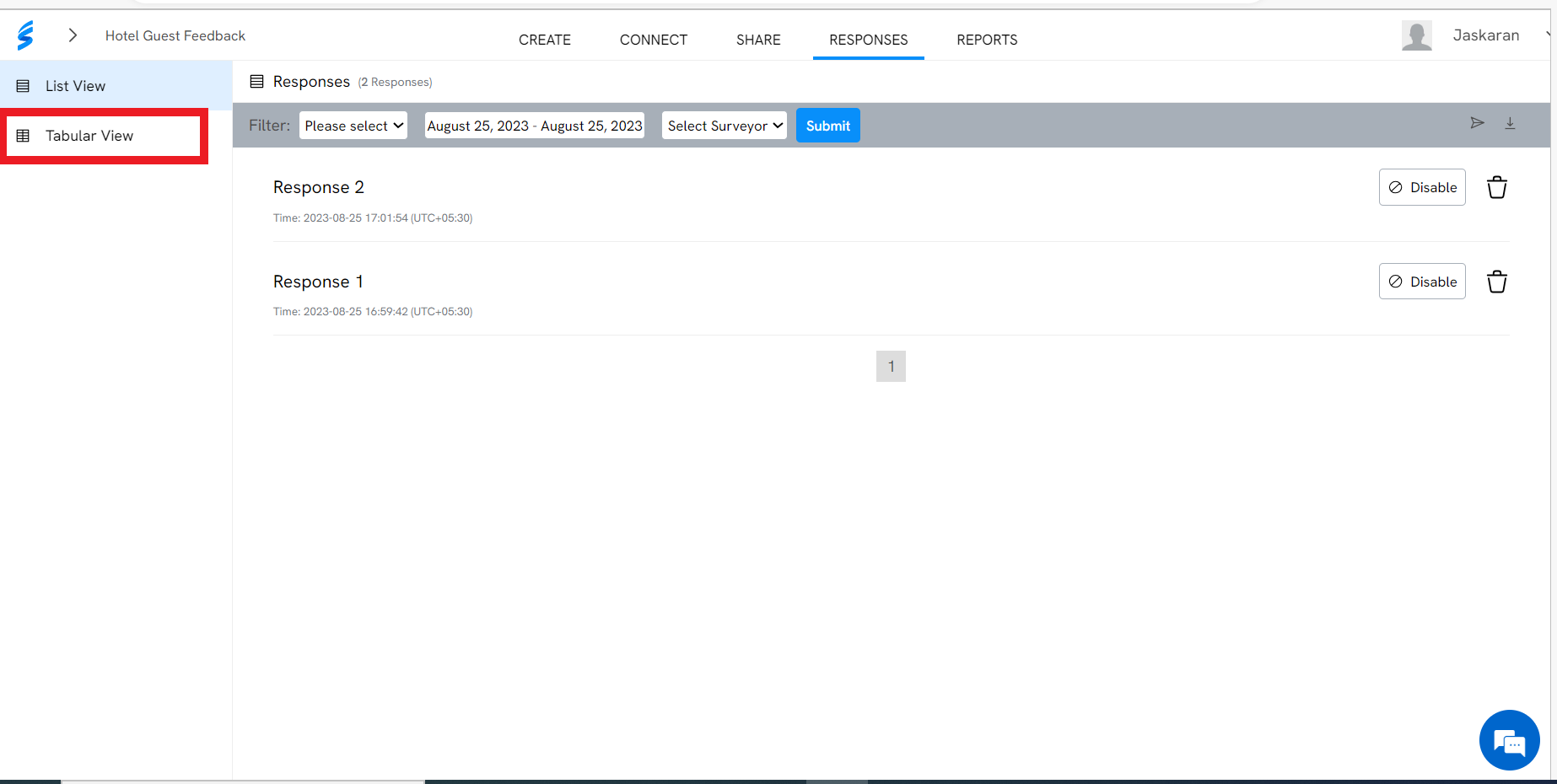Open the Response 2 entry

[x=319, y=187]
